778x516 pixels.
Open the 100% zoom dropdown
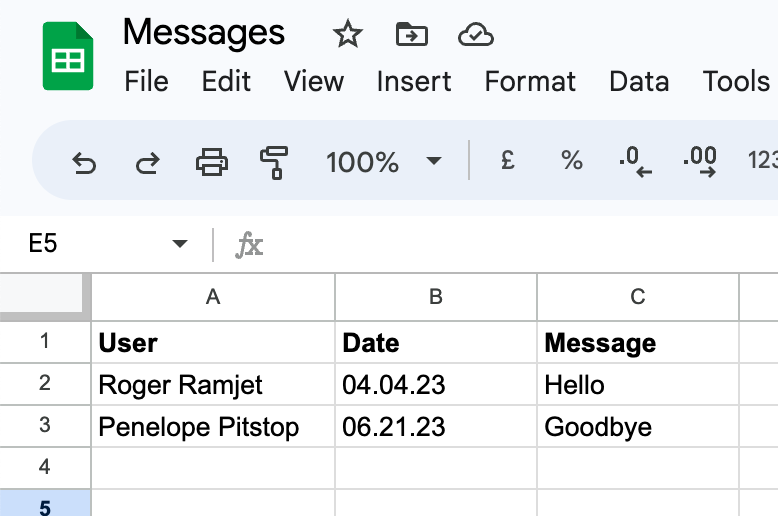click(x=384, y=161)
